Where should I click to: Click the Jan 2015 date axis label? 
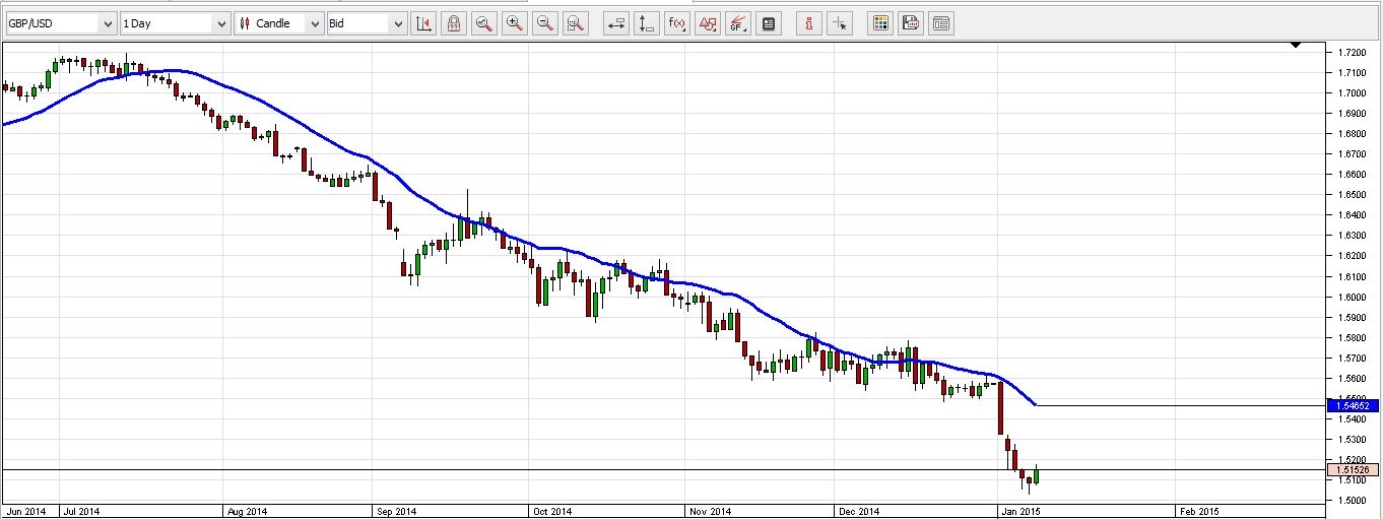click(x=1023, y=511)
